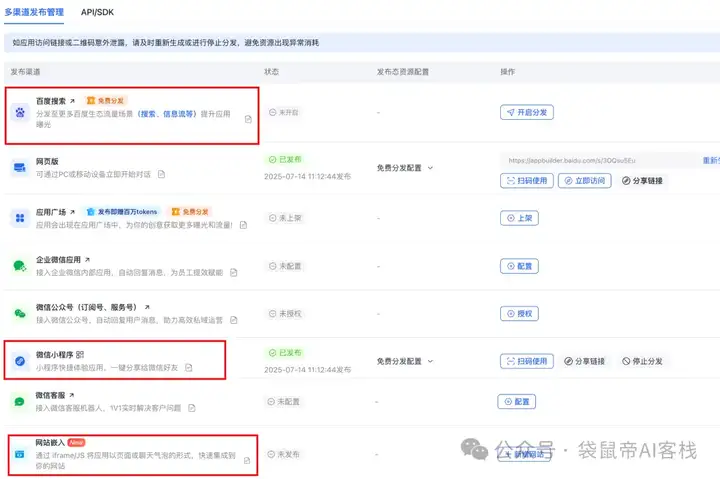Viewport: 720px width, 479px height.
Task: Open the doc icon in 微信公众号 row
Action: tap(234, 320)
